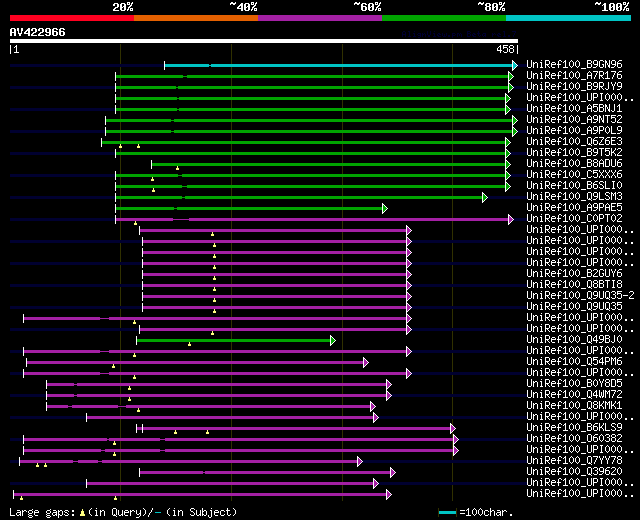Select hit label UniRef100_Q54PM6

(574, 362)
